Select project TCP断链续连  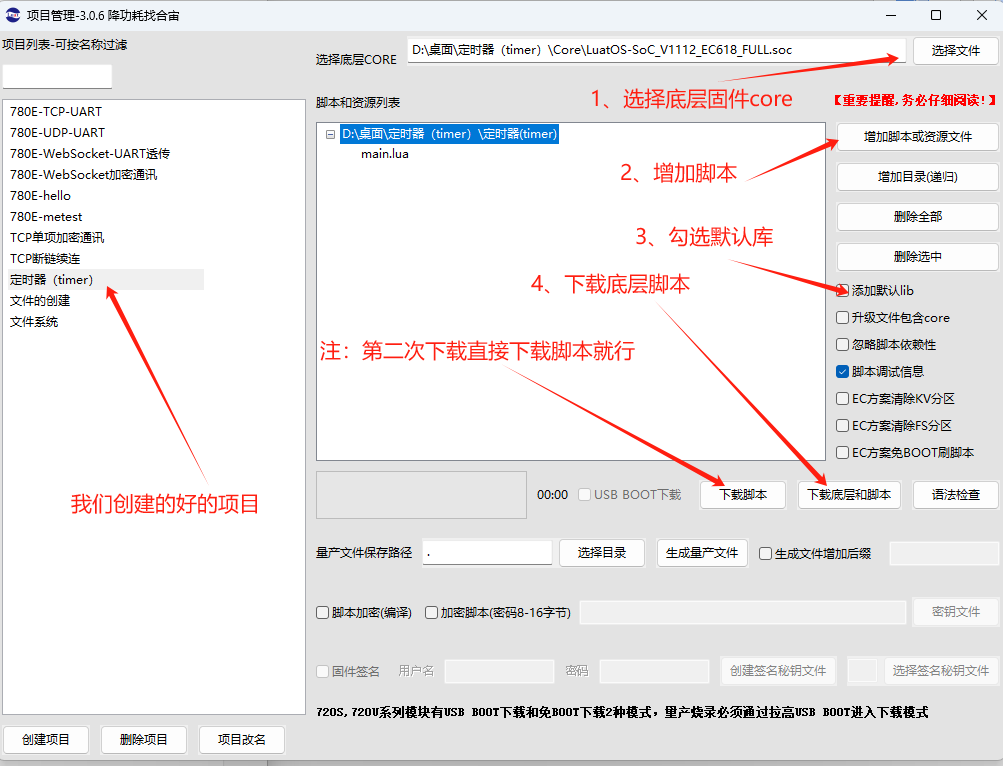pos(45,259)
